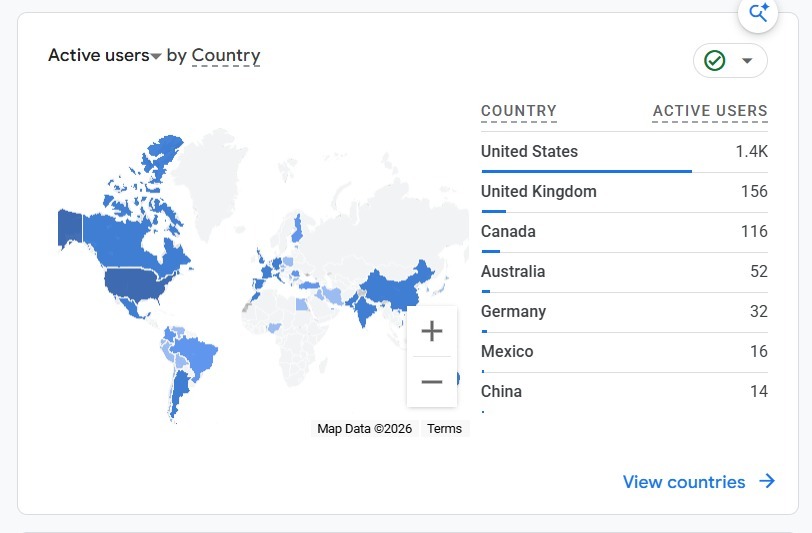812x533 pixels.
Task: Select the Canada row
Action: [x=625, y=232]
